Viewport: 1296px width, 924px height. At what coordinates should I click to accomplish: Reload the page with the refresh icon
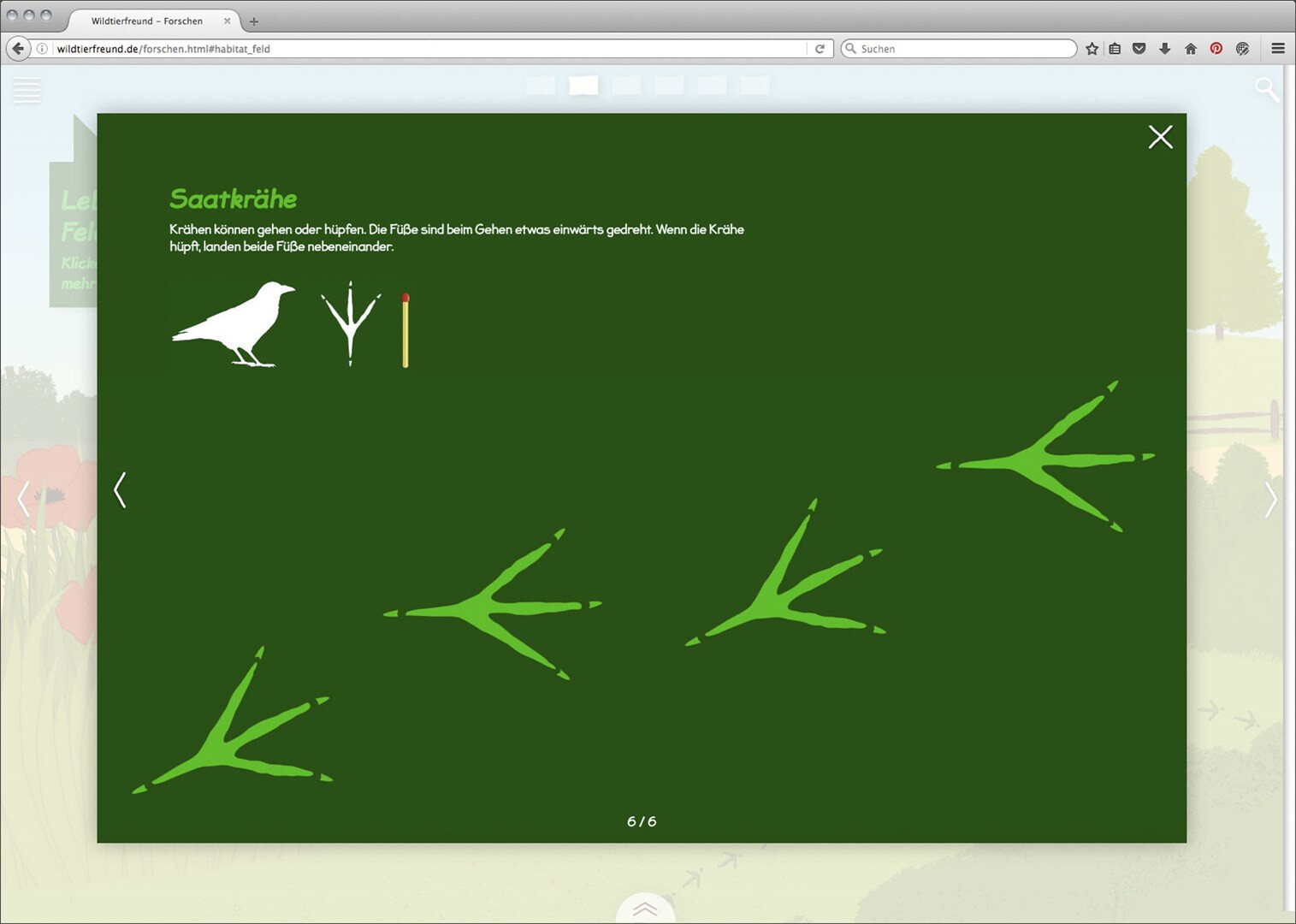click(820, 49)
